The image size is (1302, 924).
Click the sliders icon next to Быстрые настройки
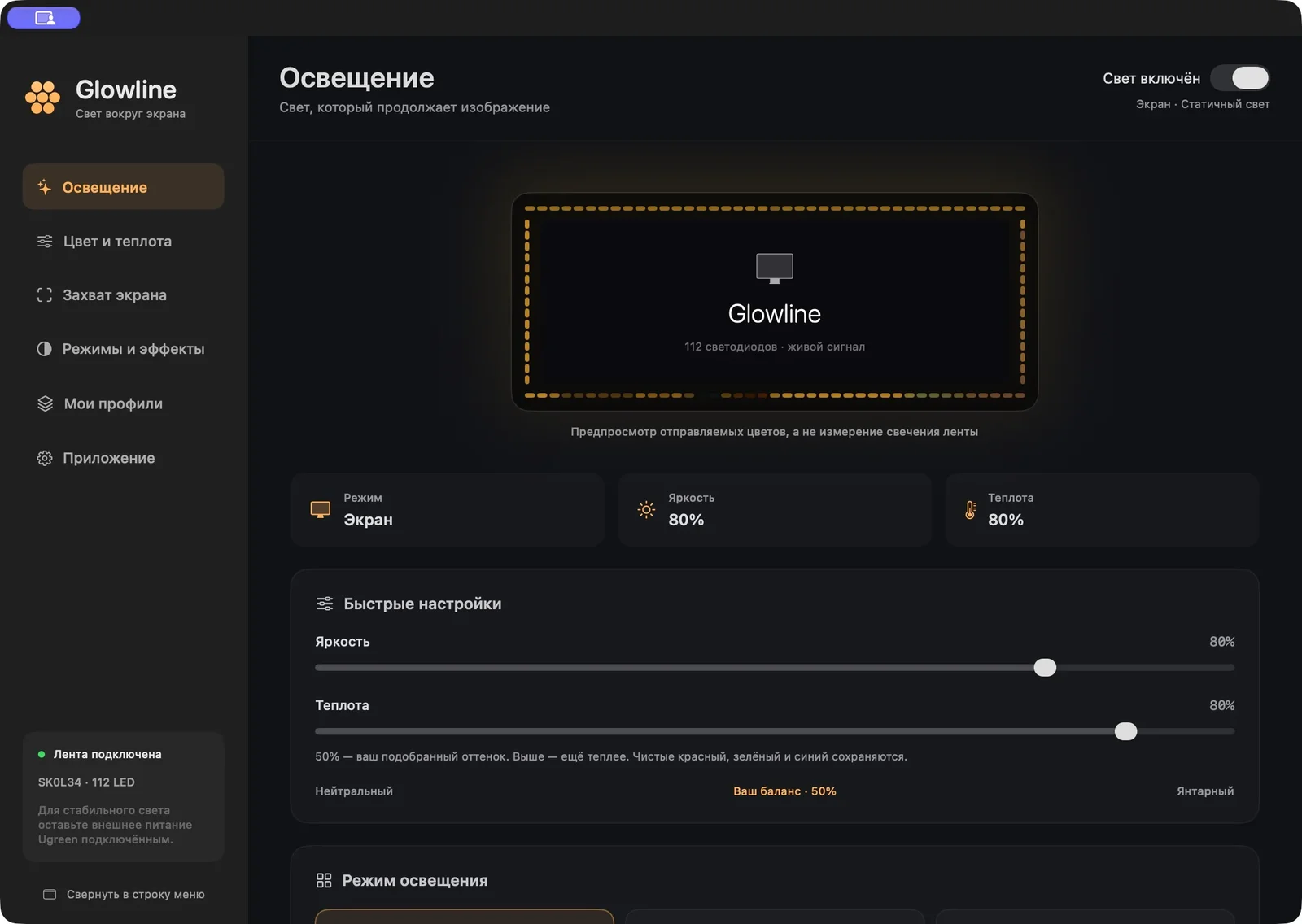(325, 604)
